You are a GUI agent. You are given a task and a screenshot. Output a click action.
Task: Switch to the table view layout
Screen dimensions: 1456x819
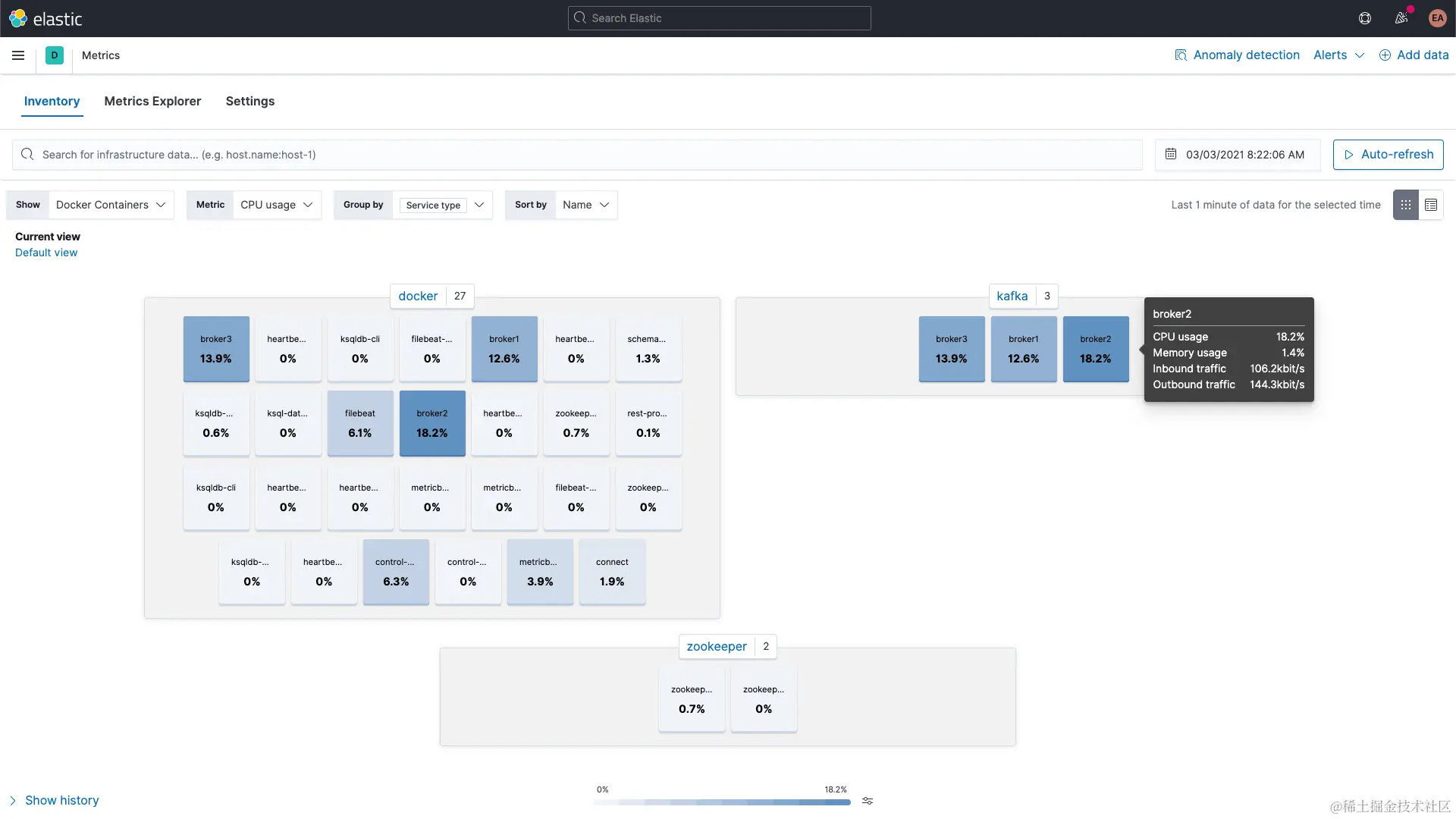pos(1432,205)
